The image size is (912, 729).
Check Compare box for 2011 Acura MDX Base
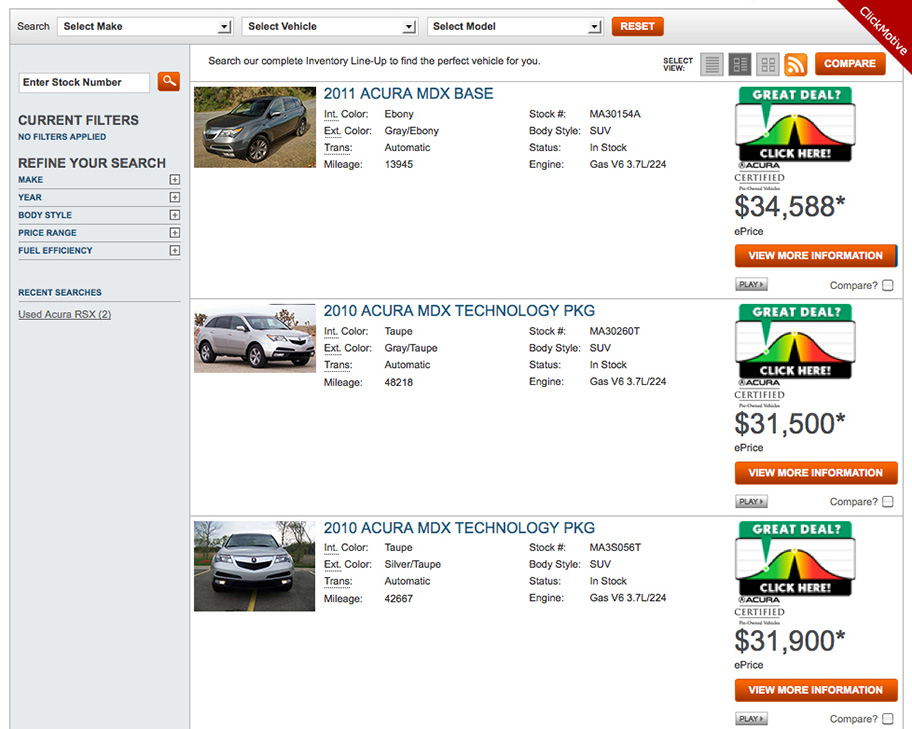coord(888,285)
